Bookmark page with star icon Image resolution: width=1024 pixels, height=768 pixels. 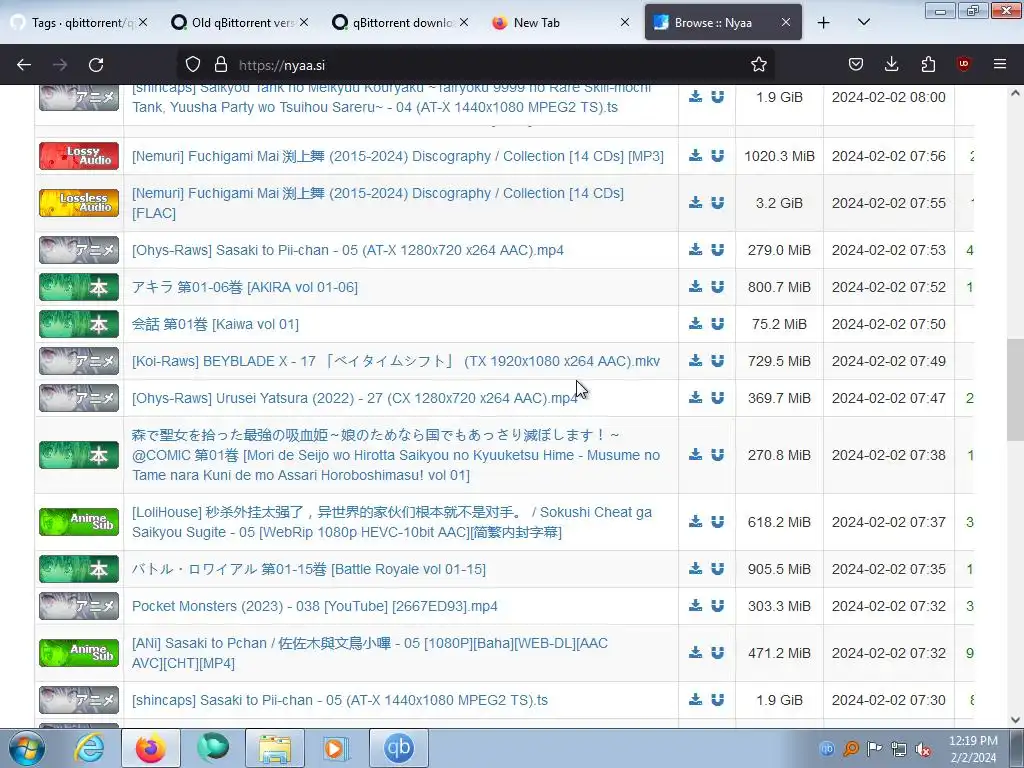758,65
